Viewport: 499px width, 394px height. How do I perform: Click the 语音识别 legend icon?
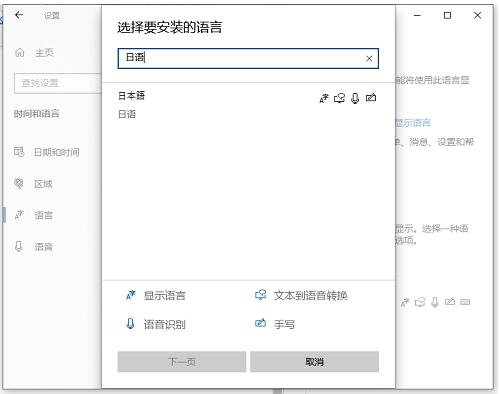(130, 324)
